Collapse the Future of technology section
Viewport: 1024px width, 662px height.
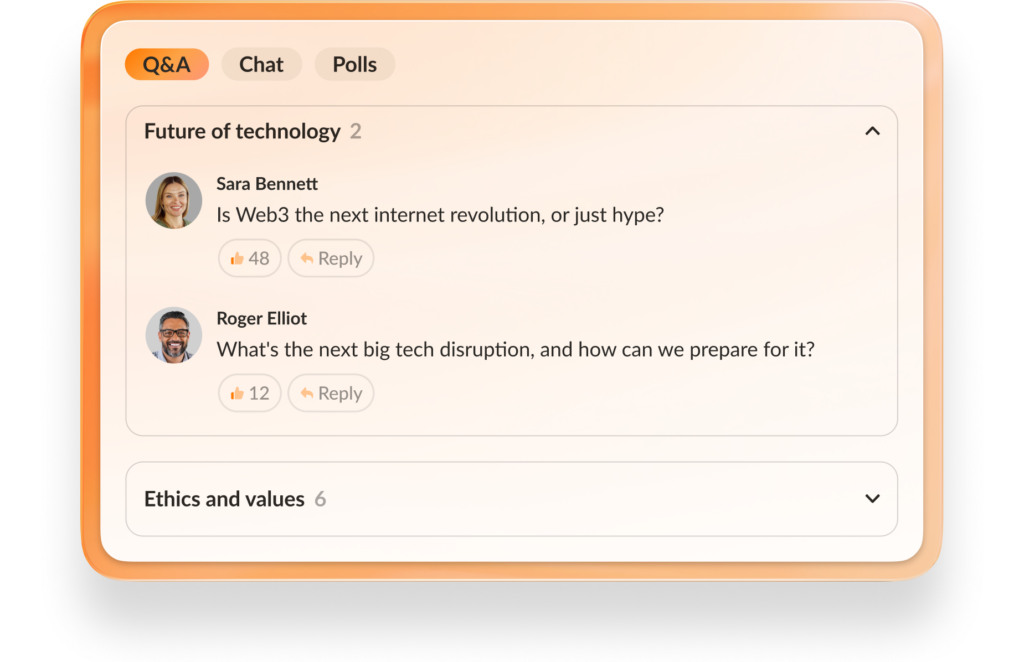click(872, 131)
